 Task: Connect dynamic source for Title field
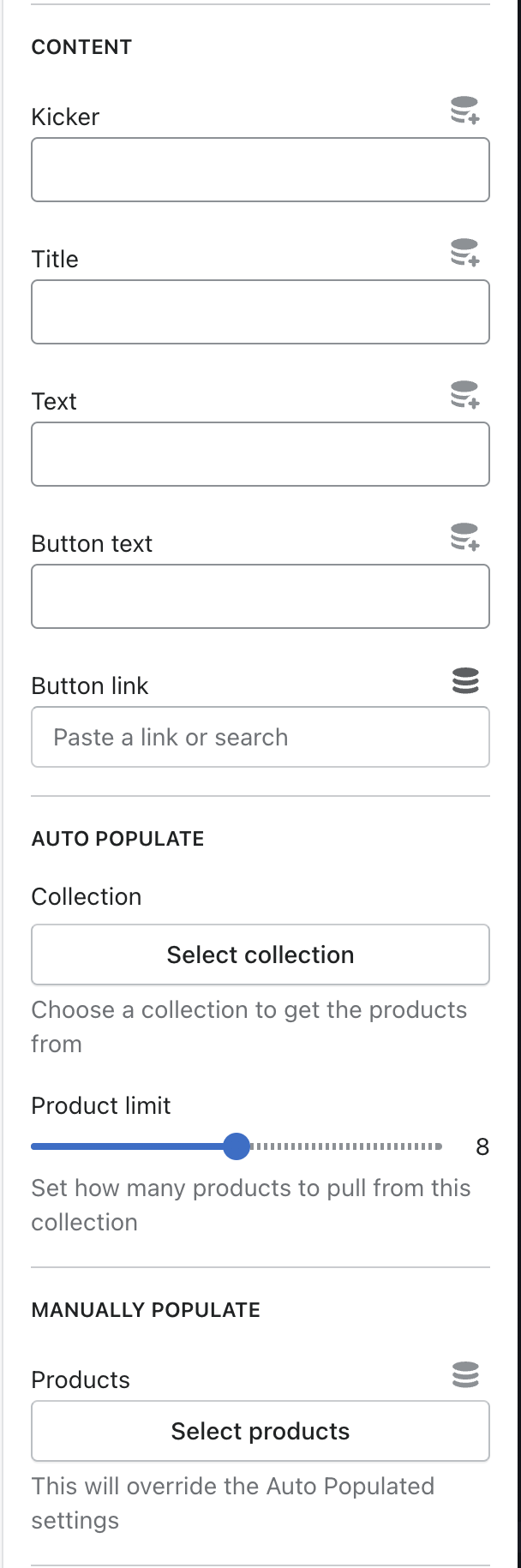click(x=465, y=254)
